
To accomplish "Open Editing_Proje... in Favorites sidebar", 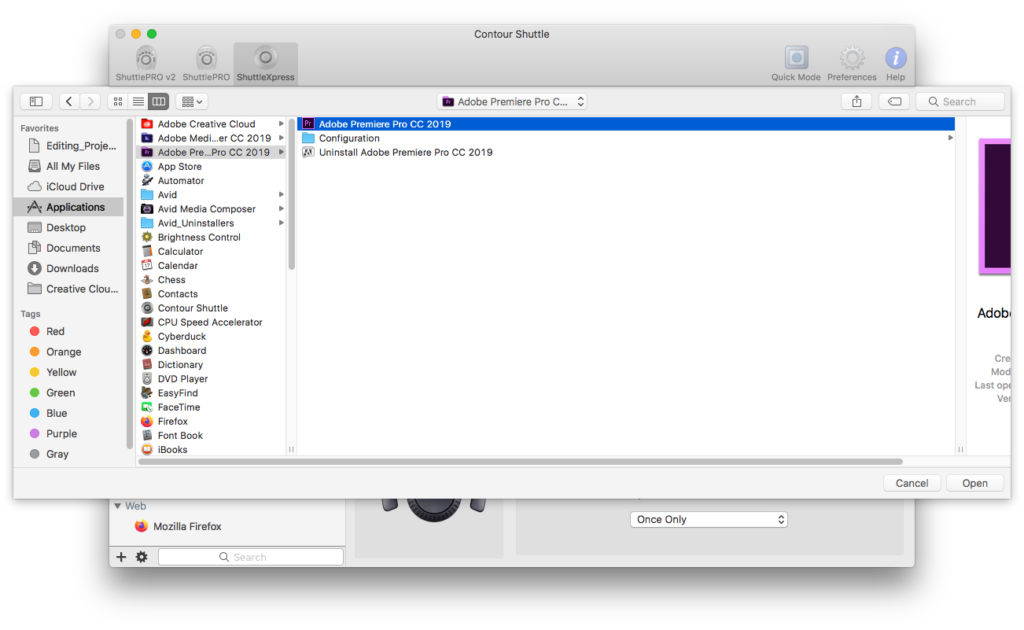I will click(x=71, y=146).
